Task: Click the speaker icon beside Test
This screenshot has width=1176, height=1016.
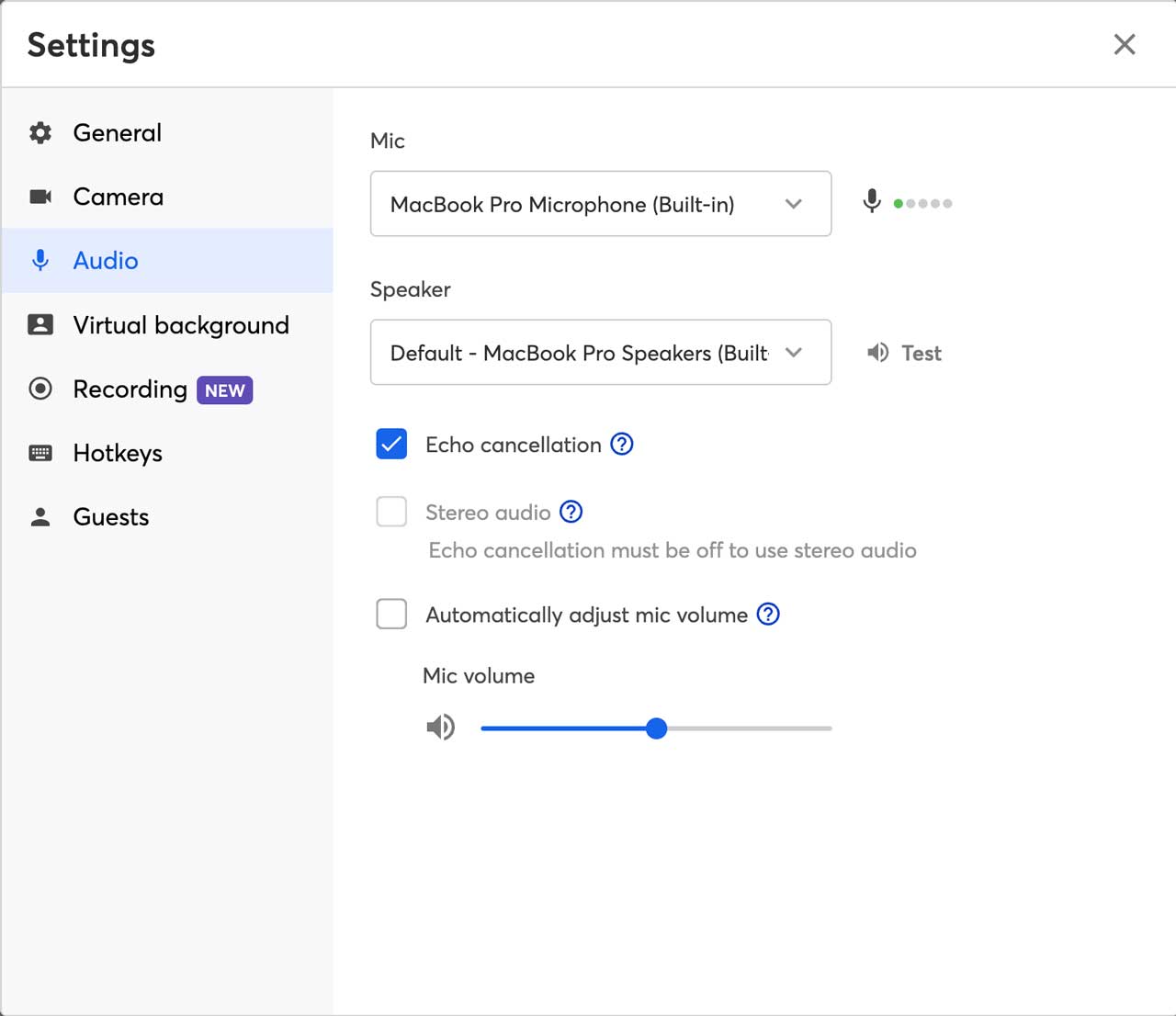Action: click(878, 353)
